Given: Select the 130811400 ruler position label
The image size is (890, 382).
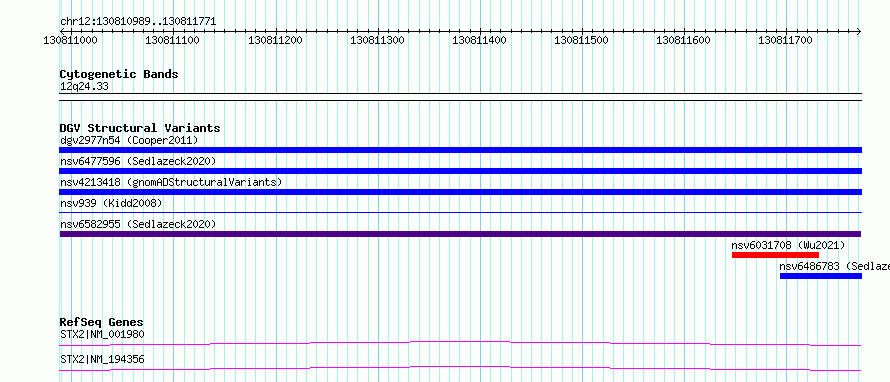Looking at the screenshot, I should [479, 40].
